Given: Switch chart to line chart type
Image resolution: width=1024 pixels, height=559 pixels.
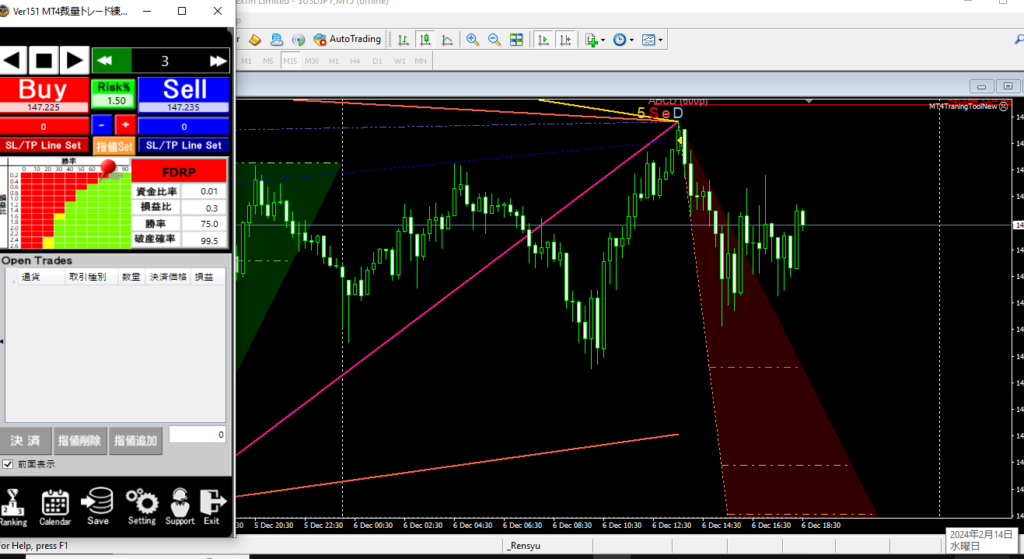Looking at the screenshot, I should 447,40.
